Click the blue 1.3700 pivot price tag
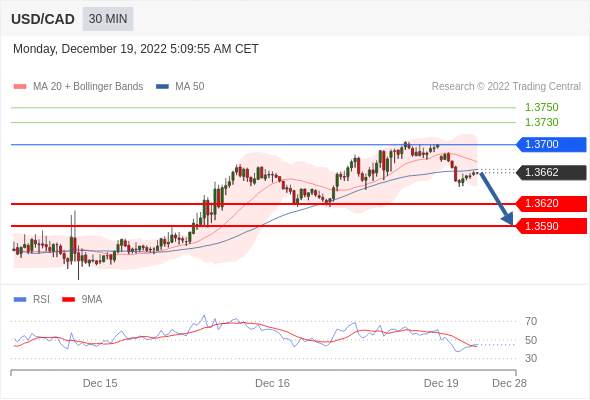 click(x=552, y=144)
